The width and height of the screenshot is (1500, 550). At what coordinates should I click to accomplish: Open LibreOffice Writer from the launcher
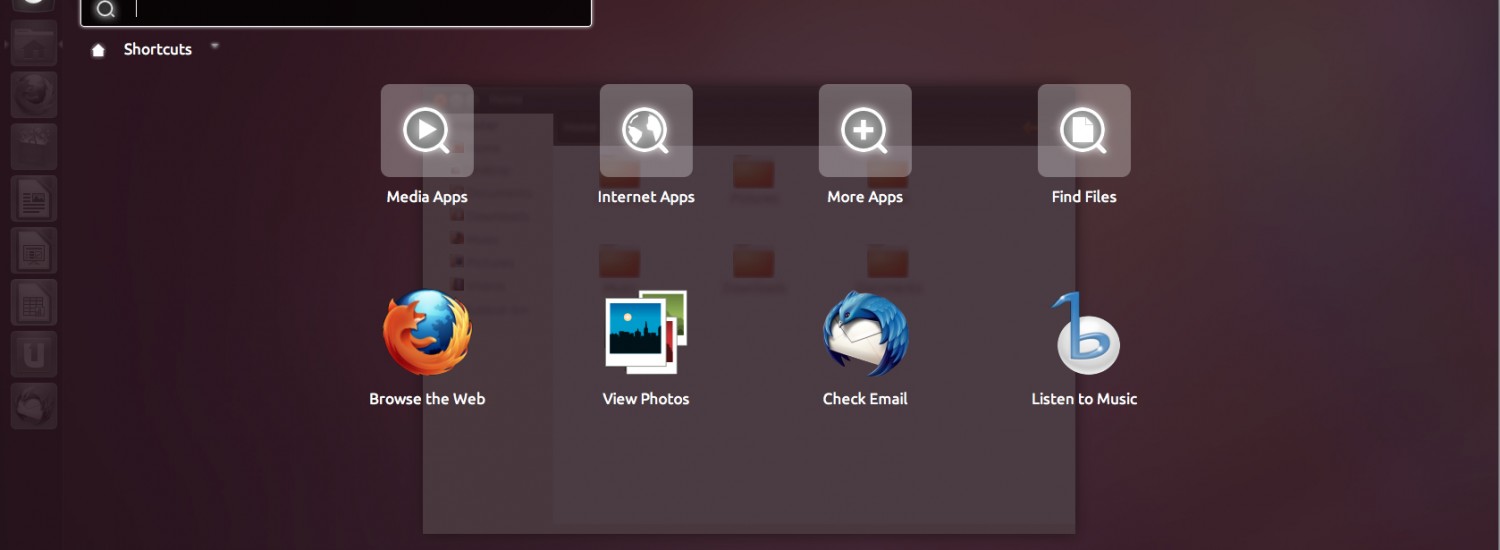(34, 200)
